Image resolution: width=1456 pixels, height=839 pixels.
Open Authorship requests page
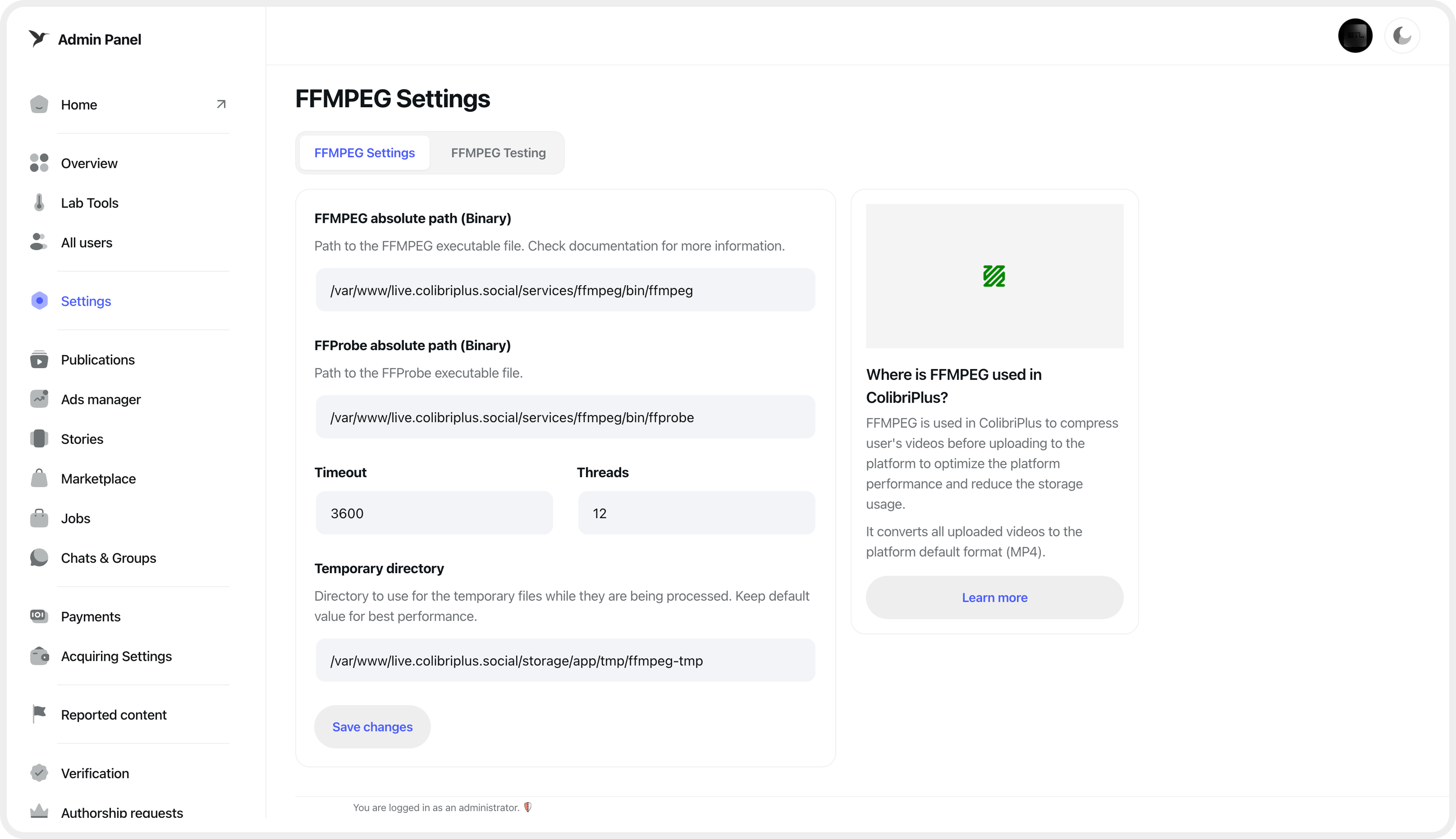click(122, 812)
